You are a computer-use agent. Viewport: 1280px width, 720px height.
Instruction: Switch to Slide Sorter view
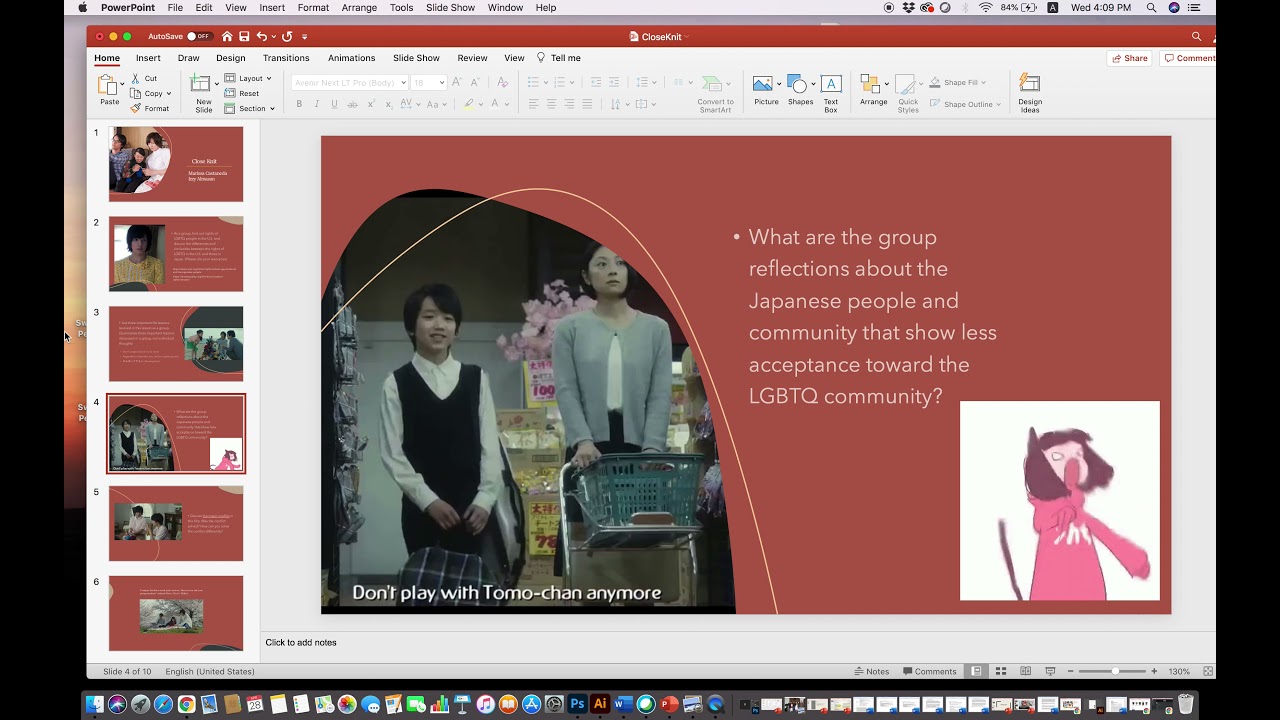(1000, 671)
